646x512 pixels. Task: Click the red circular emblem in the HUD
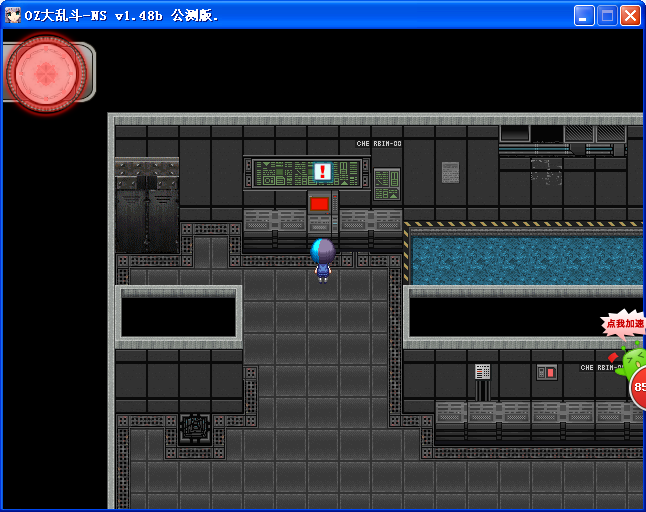pos(47,73)
